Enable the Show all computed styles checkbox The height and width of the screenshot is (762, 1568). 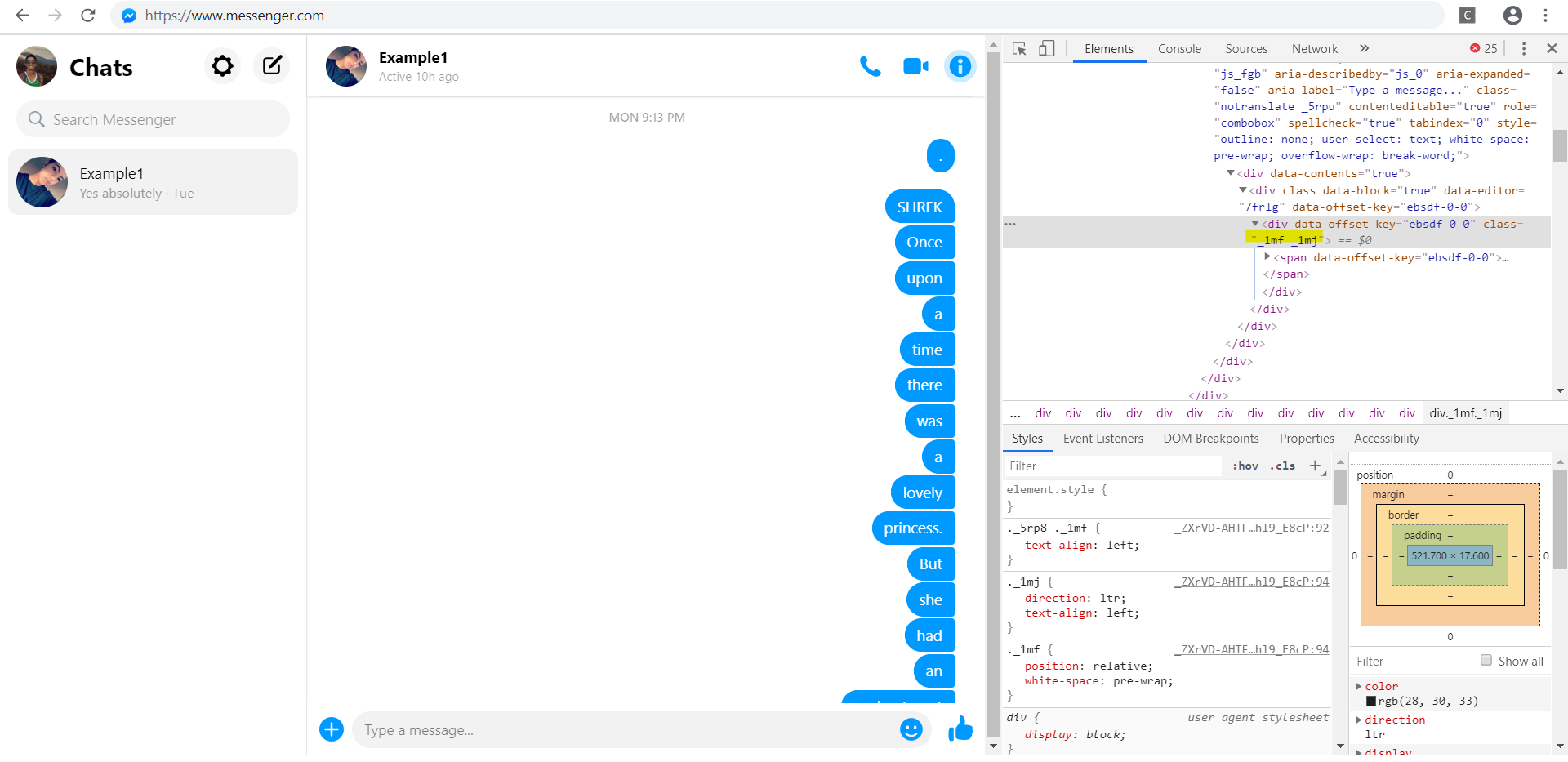(x=1486, y=661)
